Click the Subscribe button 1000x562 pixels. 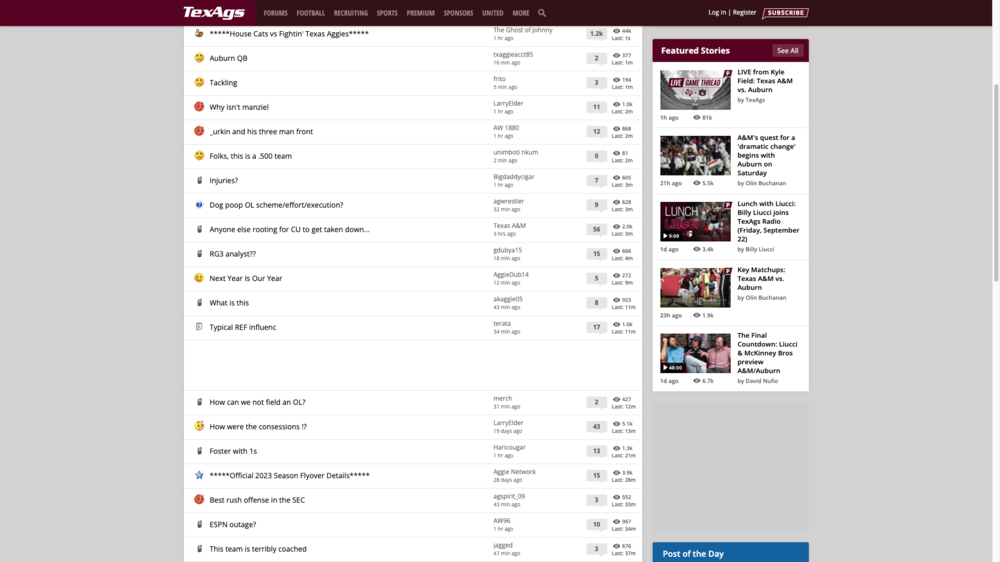pyautogui.click(x=785, y=13)
